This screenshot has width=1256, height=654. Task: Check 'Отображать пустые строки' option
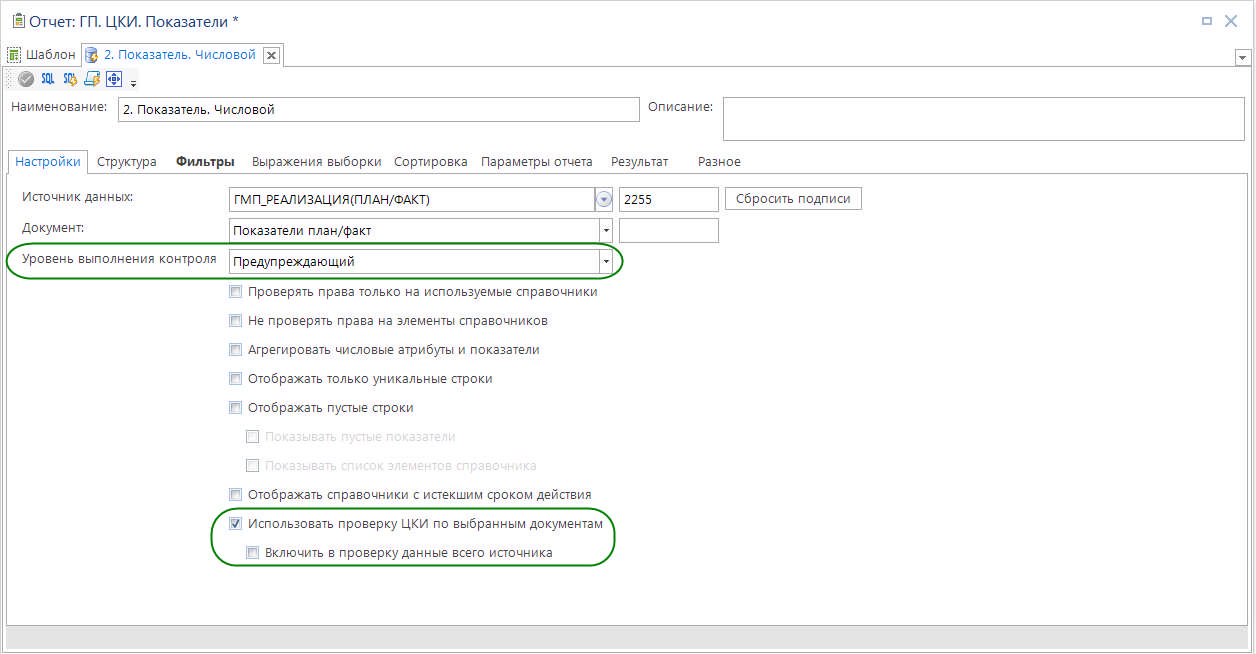click(x=236, y=408)
